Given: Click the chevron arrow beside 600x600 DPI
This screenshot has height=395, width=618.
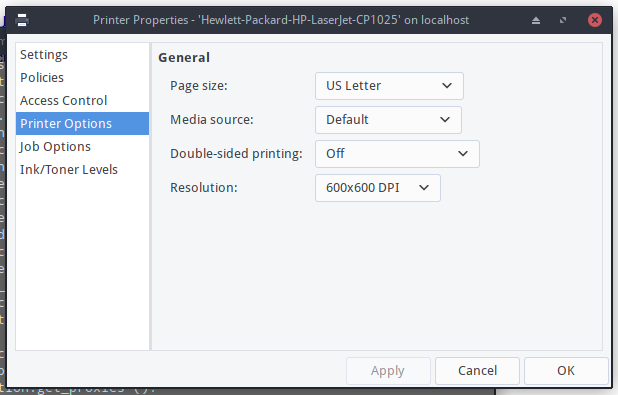Looking at the screenshot, I should point(424,188).
